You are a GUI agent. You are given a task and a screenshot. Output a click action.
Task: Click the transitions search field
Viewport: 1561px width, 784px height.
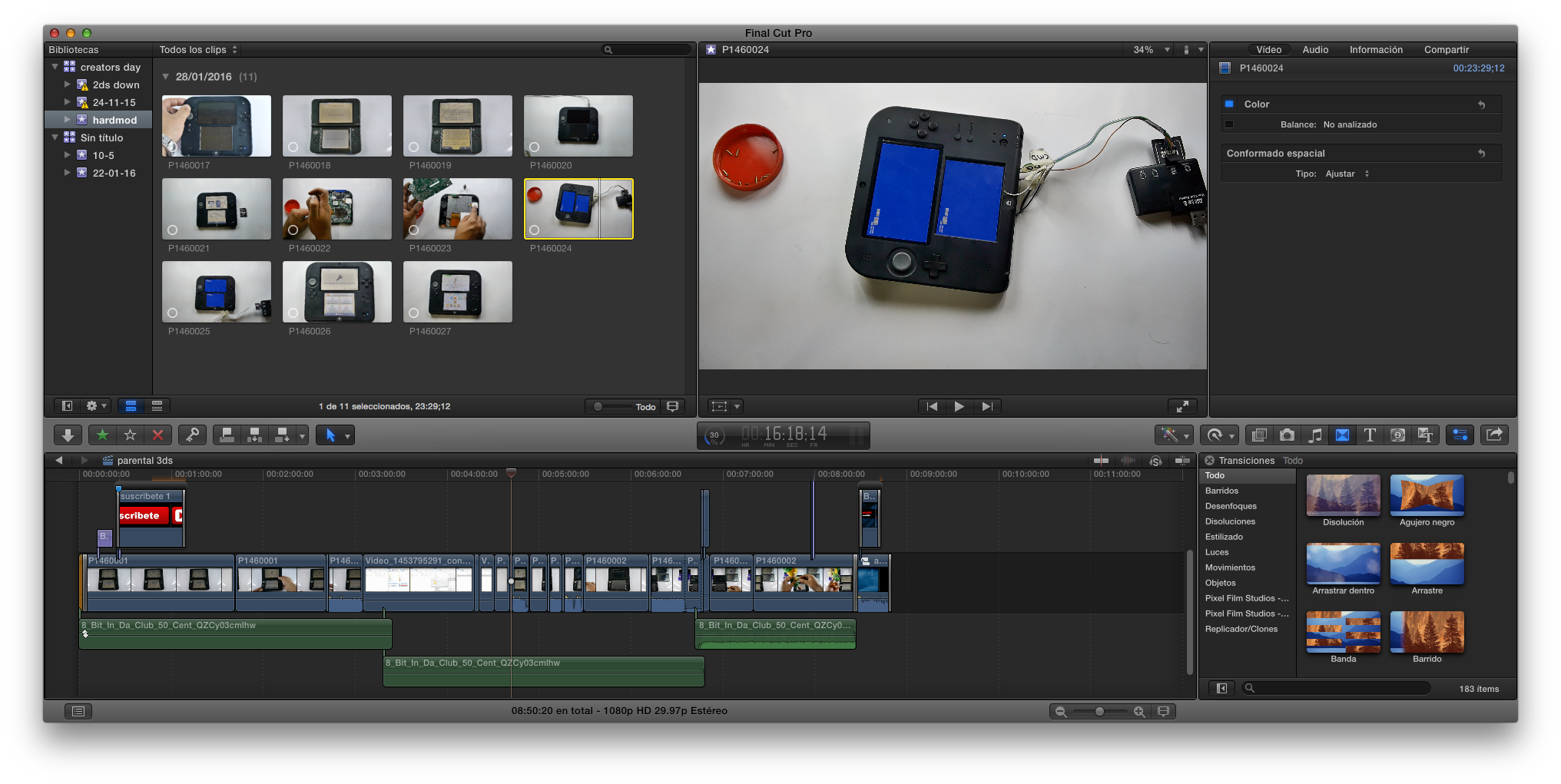pos(1336,689)
